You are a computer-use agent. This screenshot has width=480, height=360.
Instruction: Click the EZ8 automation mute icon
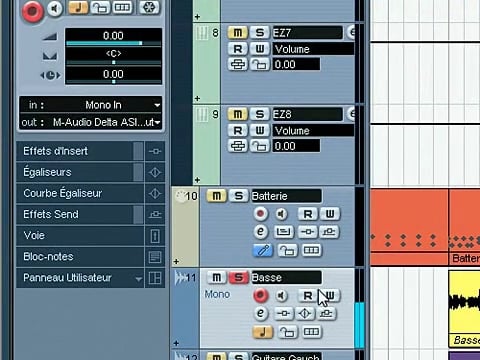tap(237, 146)
